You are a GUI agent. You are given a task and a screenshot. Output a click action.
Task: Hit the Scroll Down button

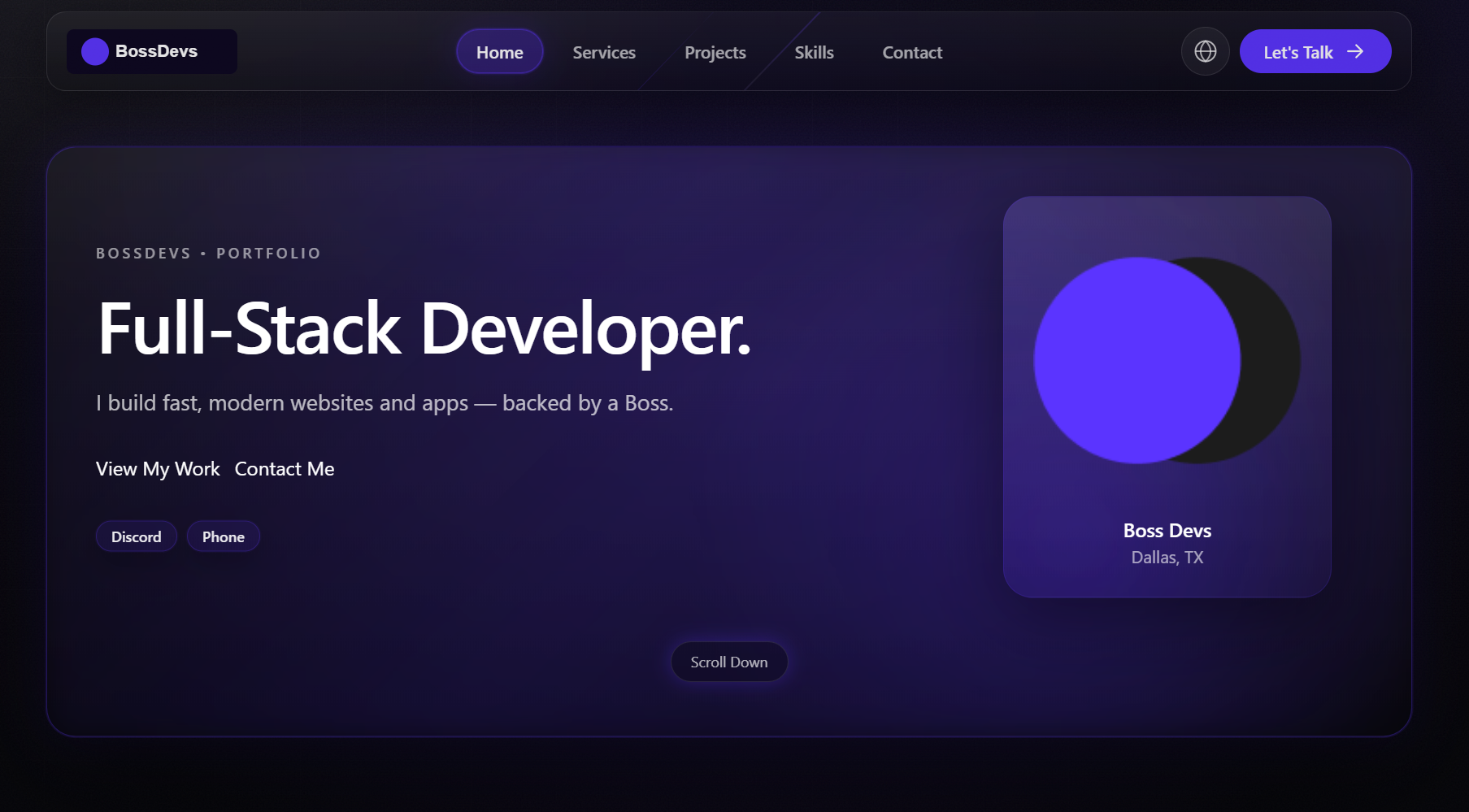pyautogui.click(x=728, y=662)
